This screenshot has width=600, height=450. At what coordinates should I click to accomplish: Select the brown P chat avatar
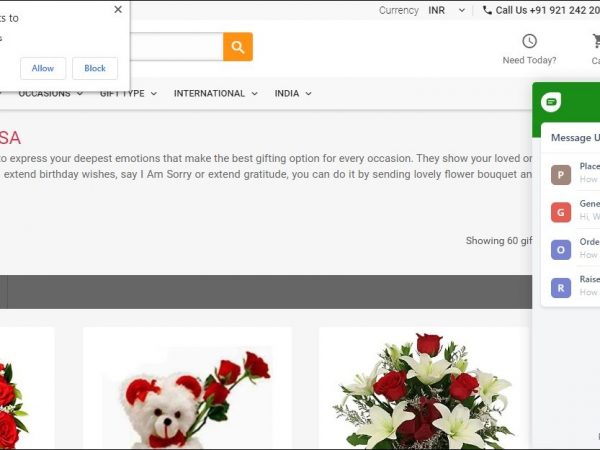[x=561, y=175]
